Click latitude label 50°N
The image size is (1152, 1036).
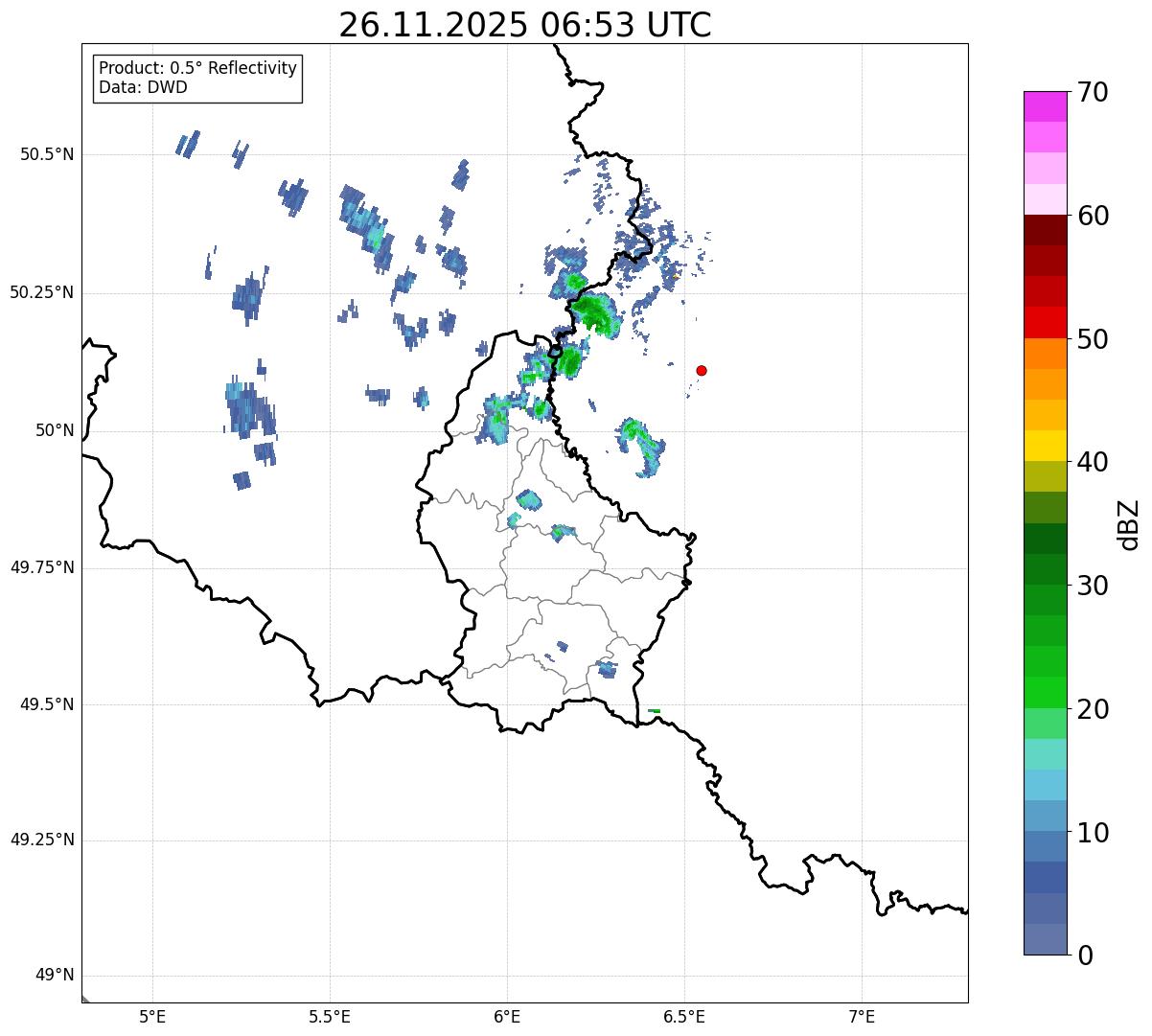54,430
